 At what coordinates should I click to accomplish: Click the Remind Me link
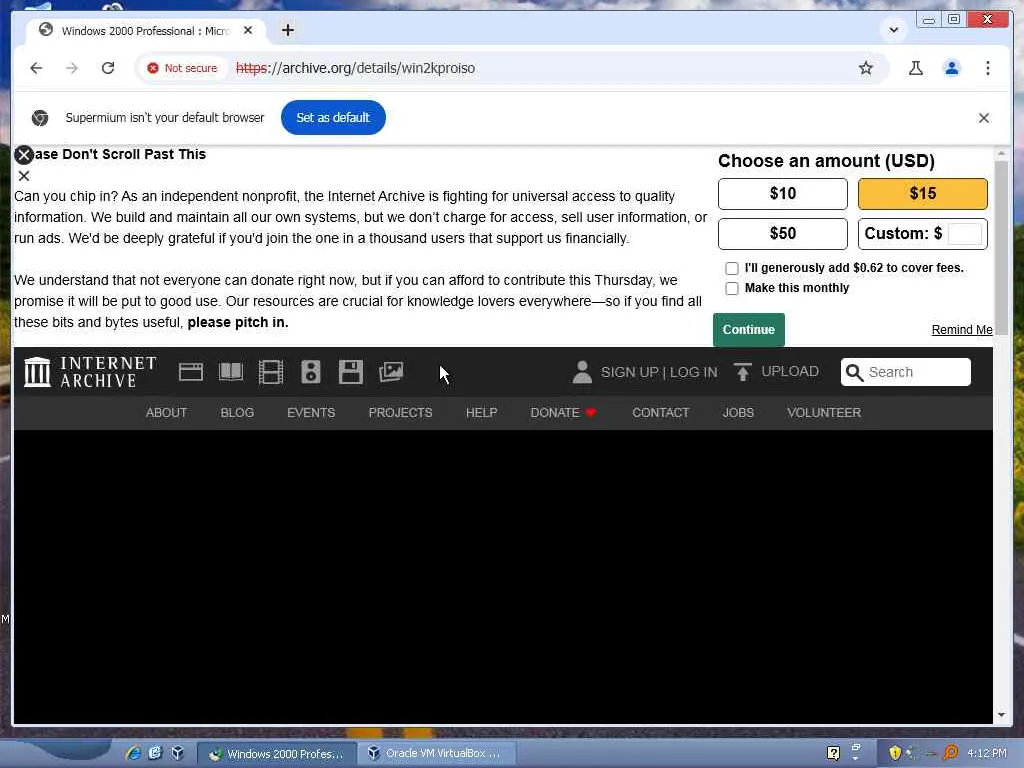click(x=961, y=330)
